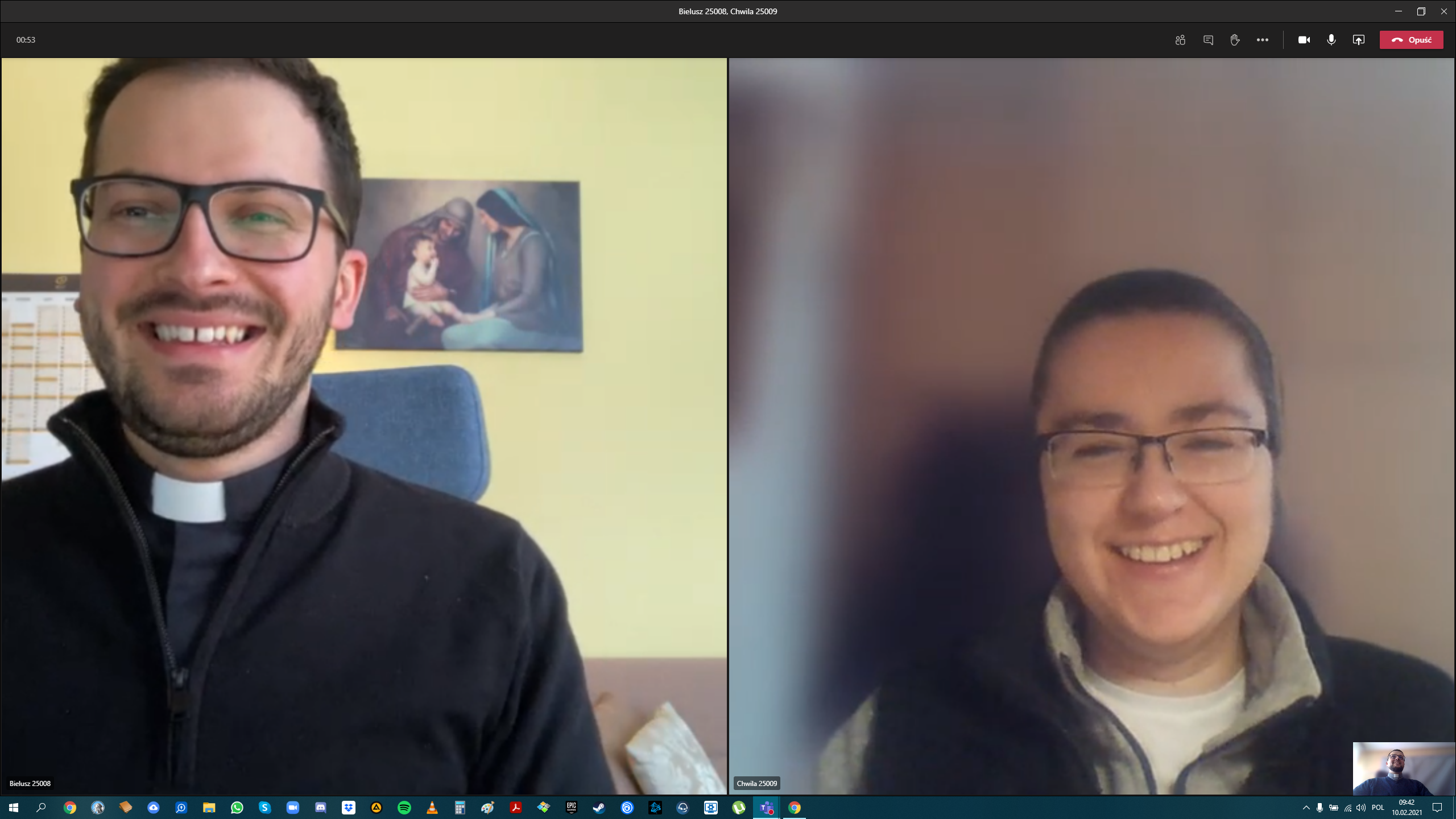Switch POL keyboard input language
This screenshot has height=819, width=1456.
coord(1378,808)
